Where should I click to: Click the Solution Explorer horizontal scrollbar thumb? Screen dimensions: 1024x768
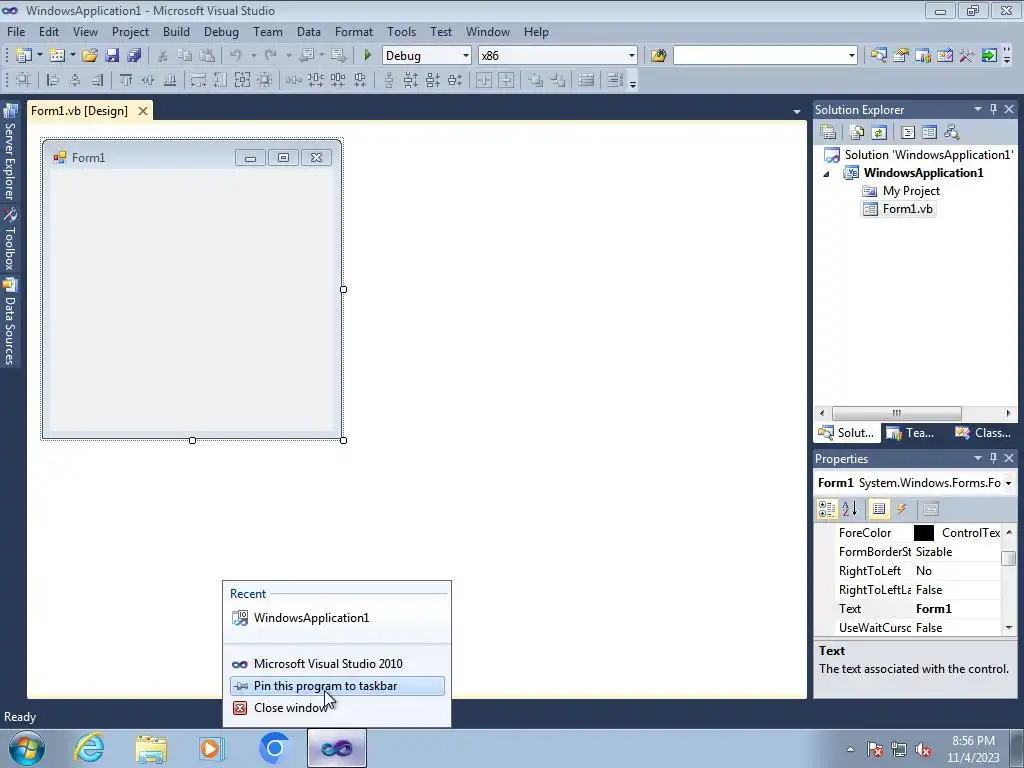(x=896, y=413)
